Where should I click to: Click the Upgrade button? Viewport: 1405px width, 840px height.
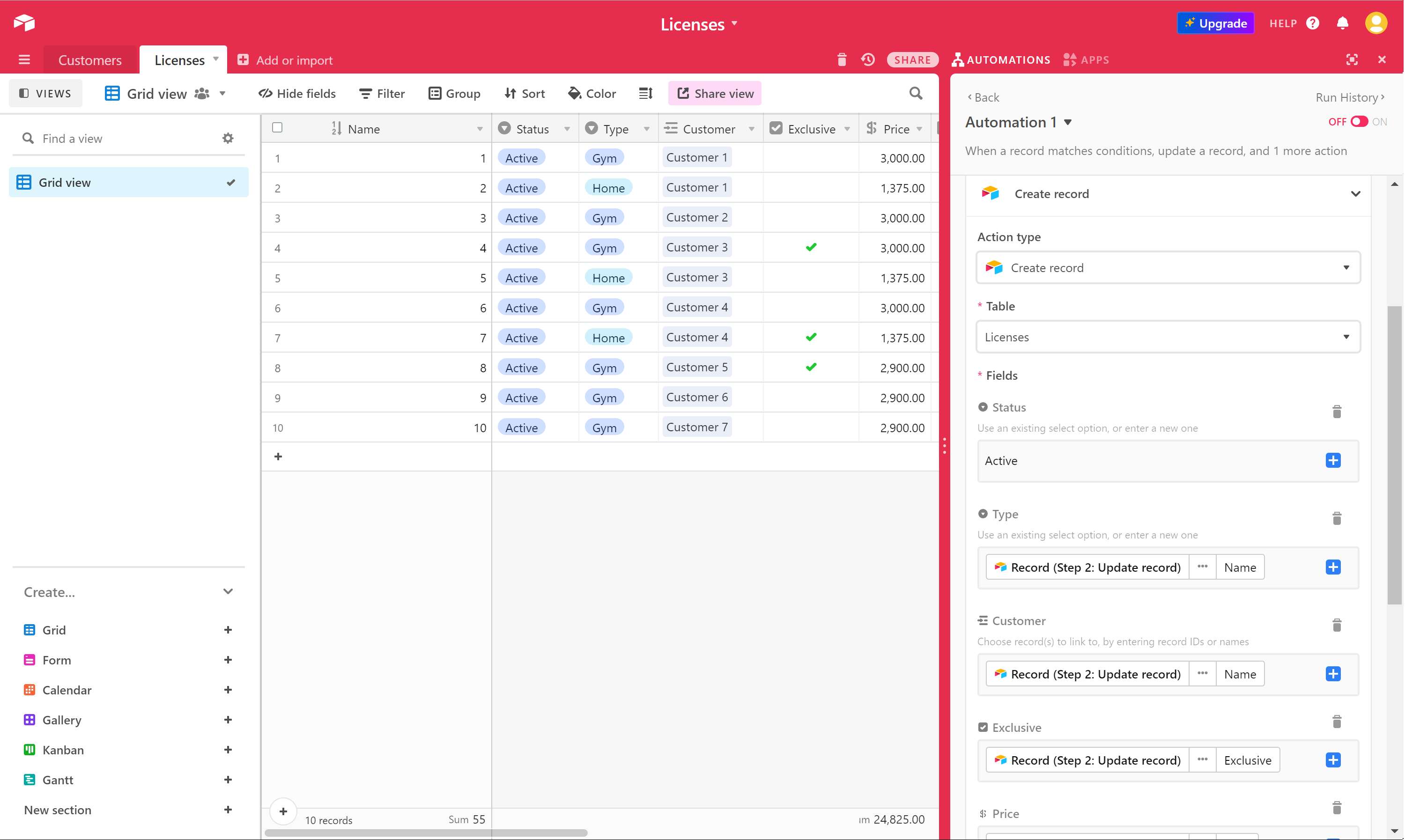pos(1215,23)
